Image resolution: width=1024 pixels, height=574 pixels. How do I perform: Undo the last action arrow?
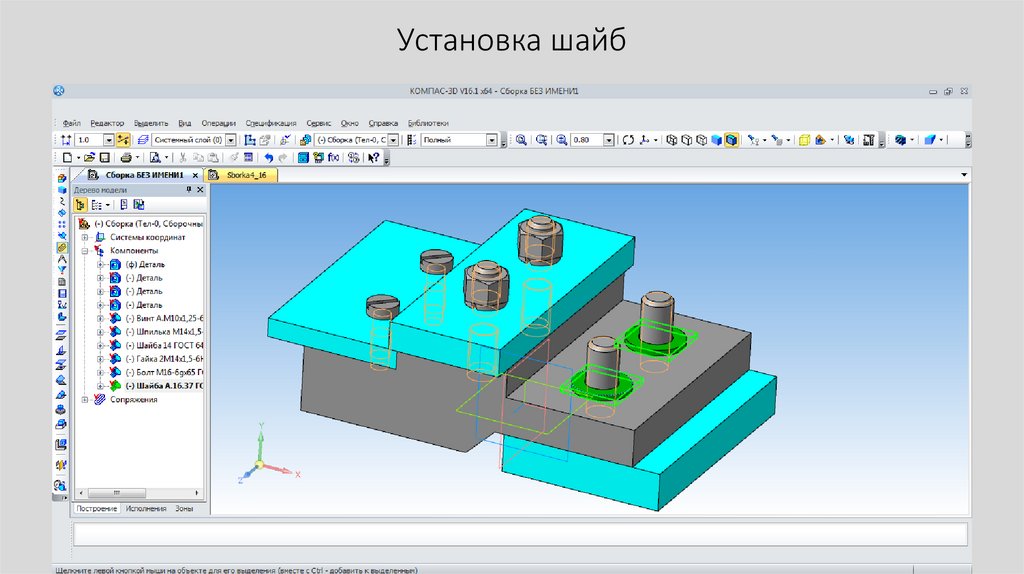point(268,157)
